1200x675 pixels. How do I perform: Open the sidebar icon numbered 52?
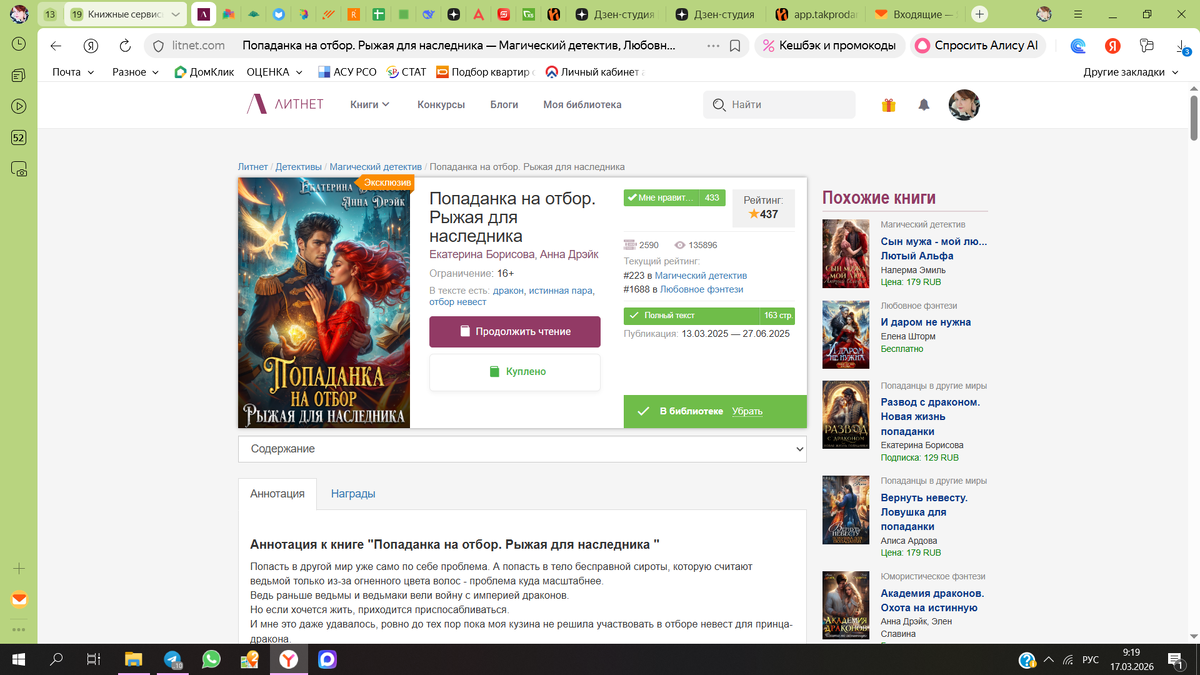pyautogui.click(x=18, y=138)
